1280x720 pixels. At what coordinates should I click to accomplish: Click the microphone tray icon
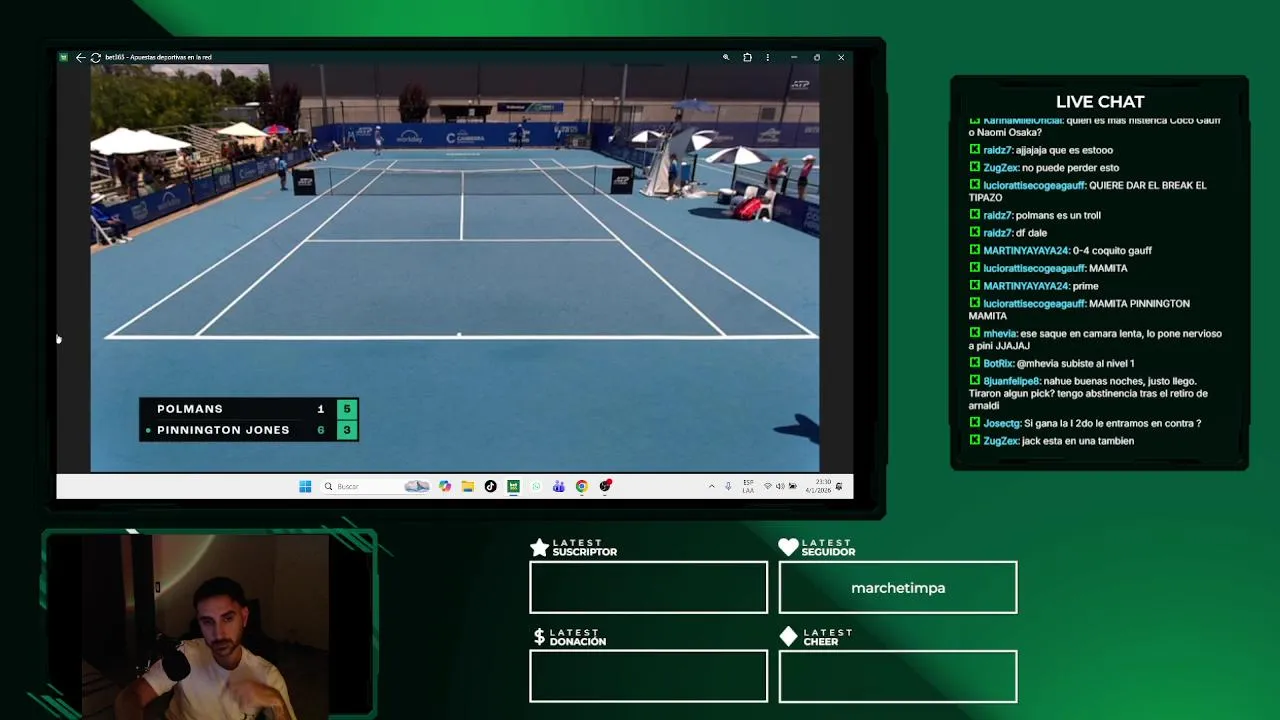click(x=728, y=486)
